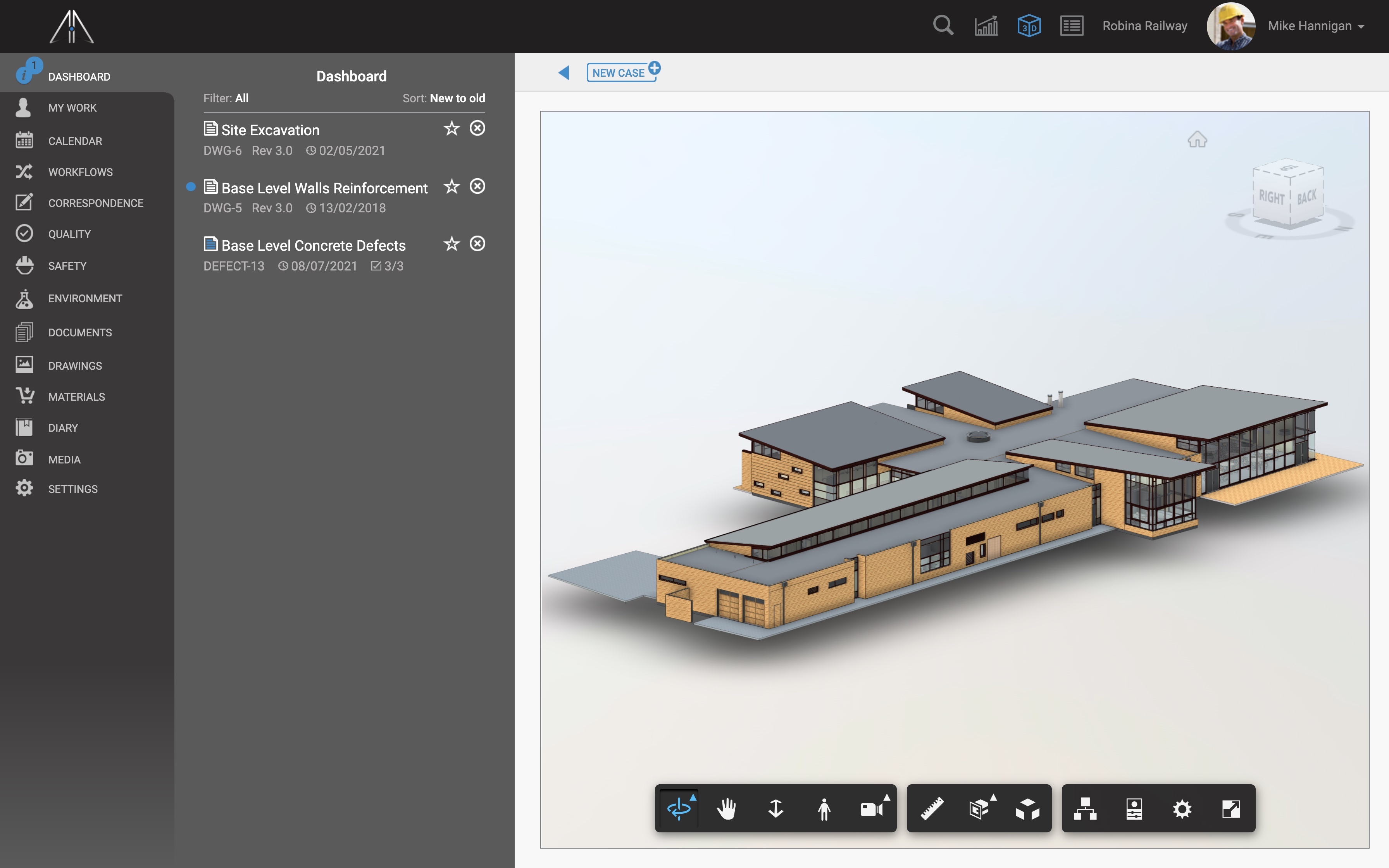The width and height of the screenshot is (1389, 868).
Task: Click the RIGHT face of view cube
Action: click(1271, 197)
